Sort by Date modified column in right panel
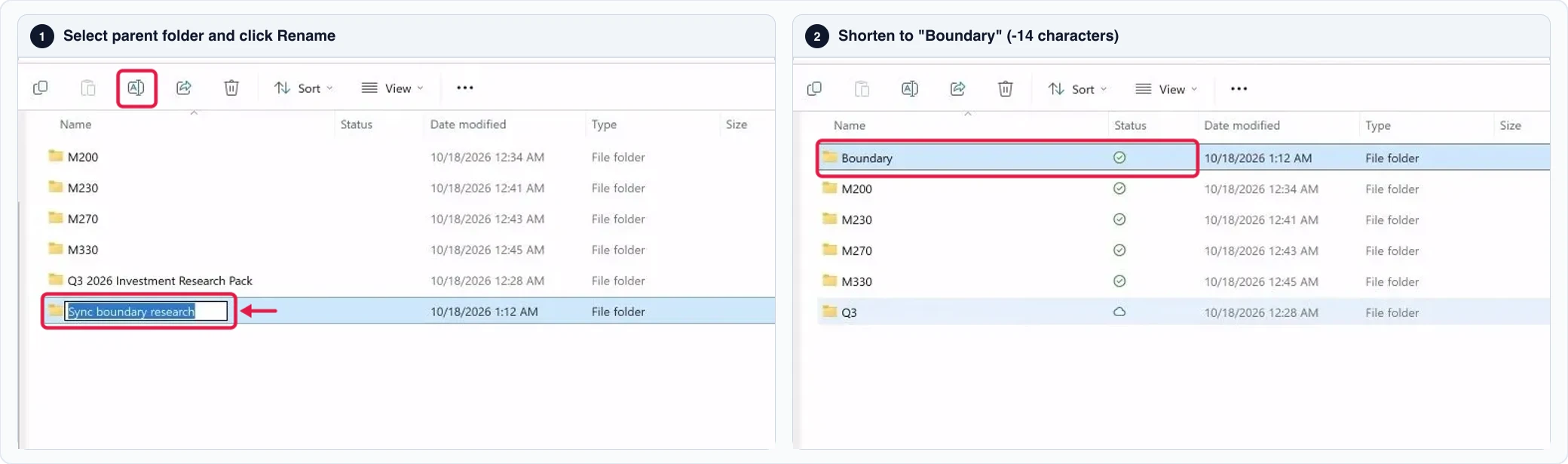1568x464 pixels. (x=1242, y=125)
